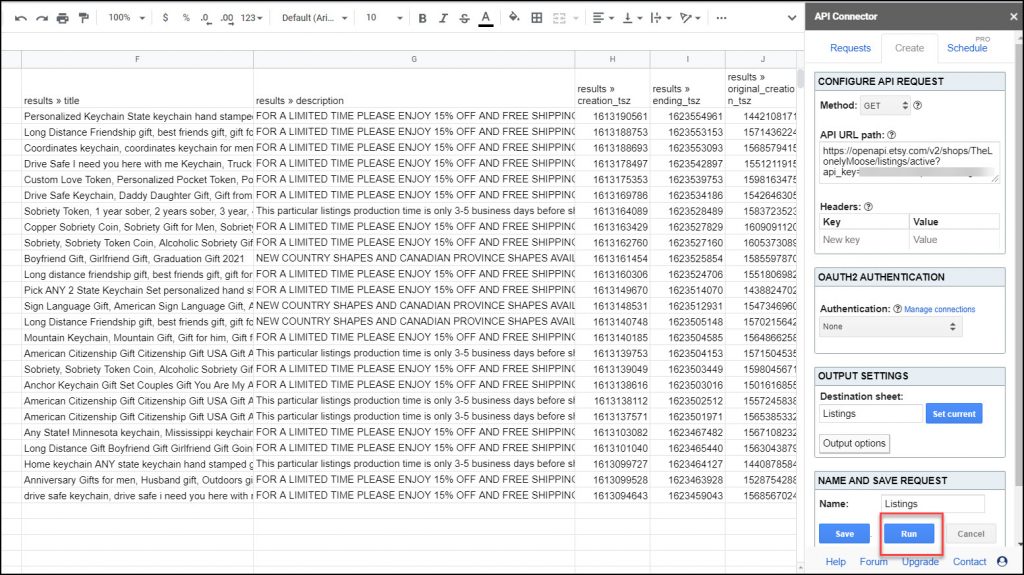Expand the zoom level dropdown

tap(126, 18)
